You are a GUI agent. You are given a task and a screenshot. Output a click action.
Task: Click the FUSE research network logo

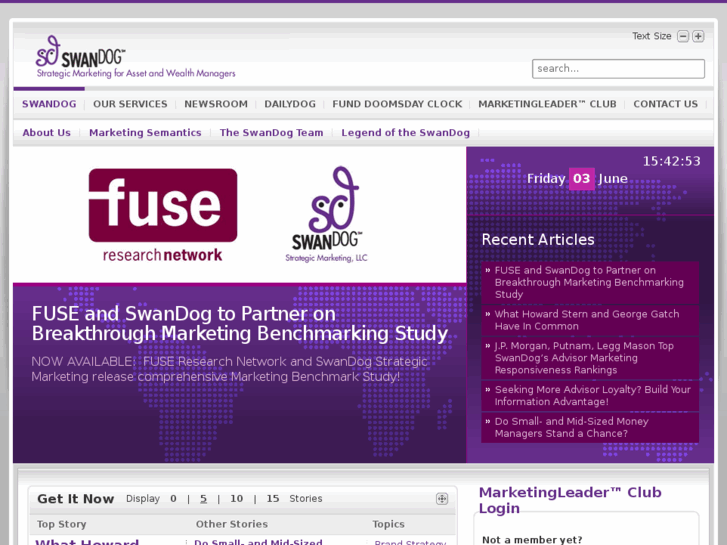163,215
